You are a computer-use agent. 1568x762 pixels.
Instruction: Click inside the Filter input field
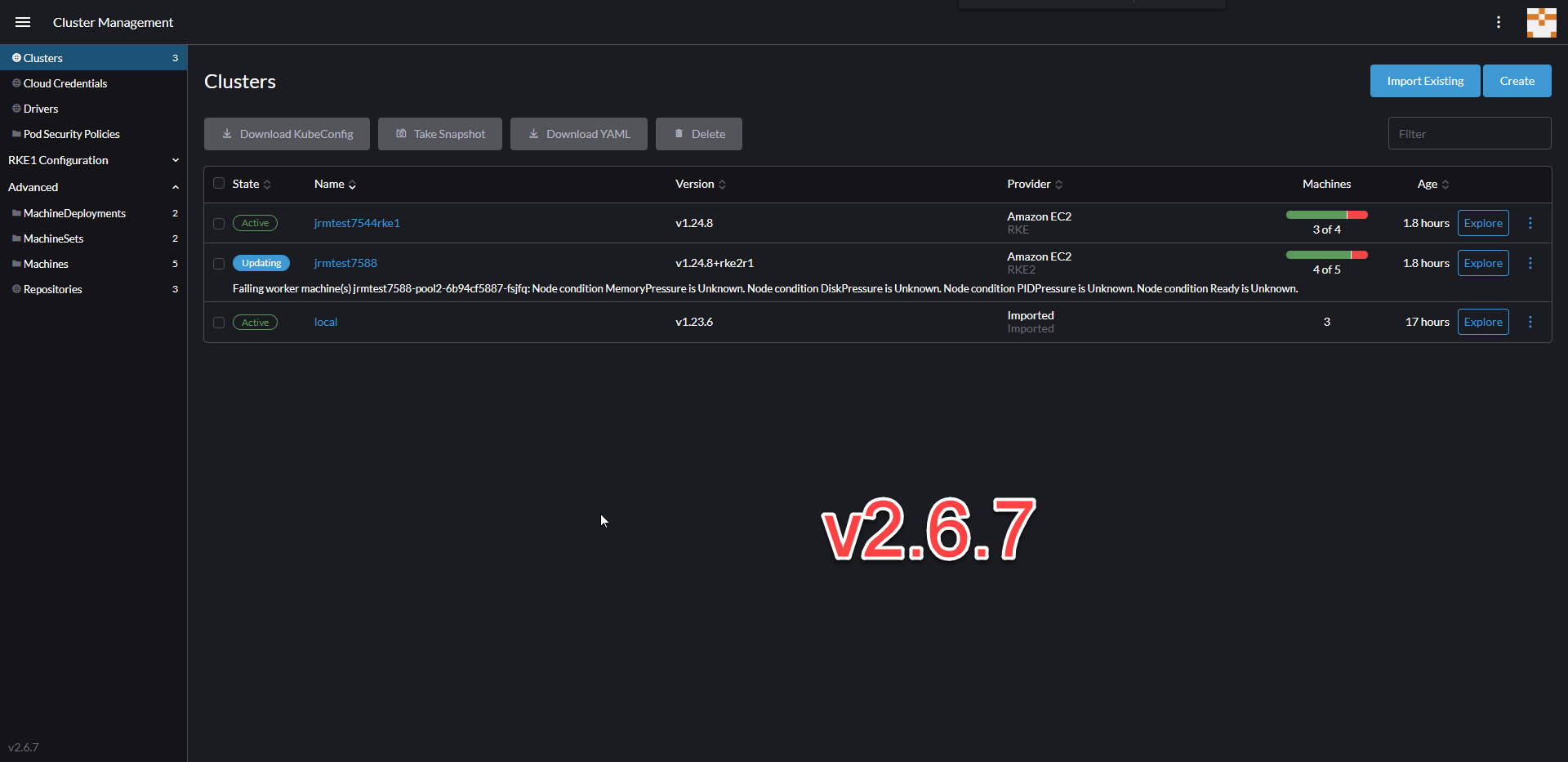[x=1468, y=133]
